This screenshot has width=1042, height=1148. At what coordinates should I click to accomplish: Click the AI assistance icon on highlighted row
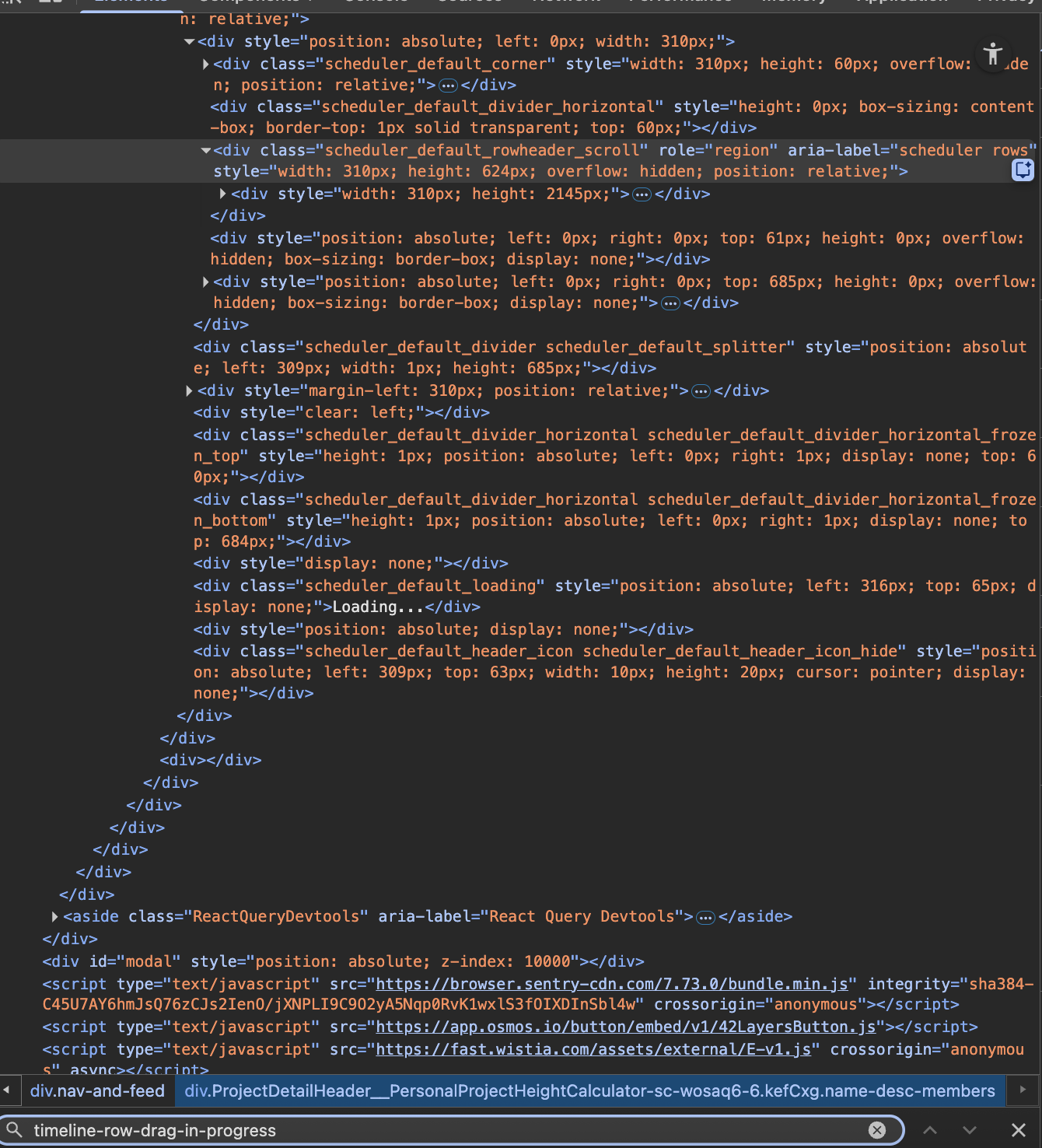click(1023, 170)
